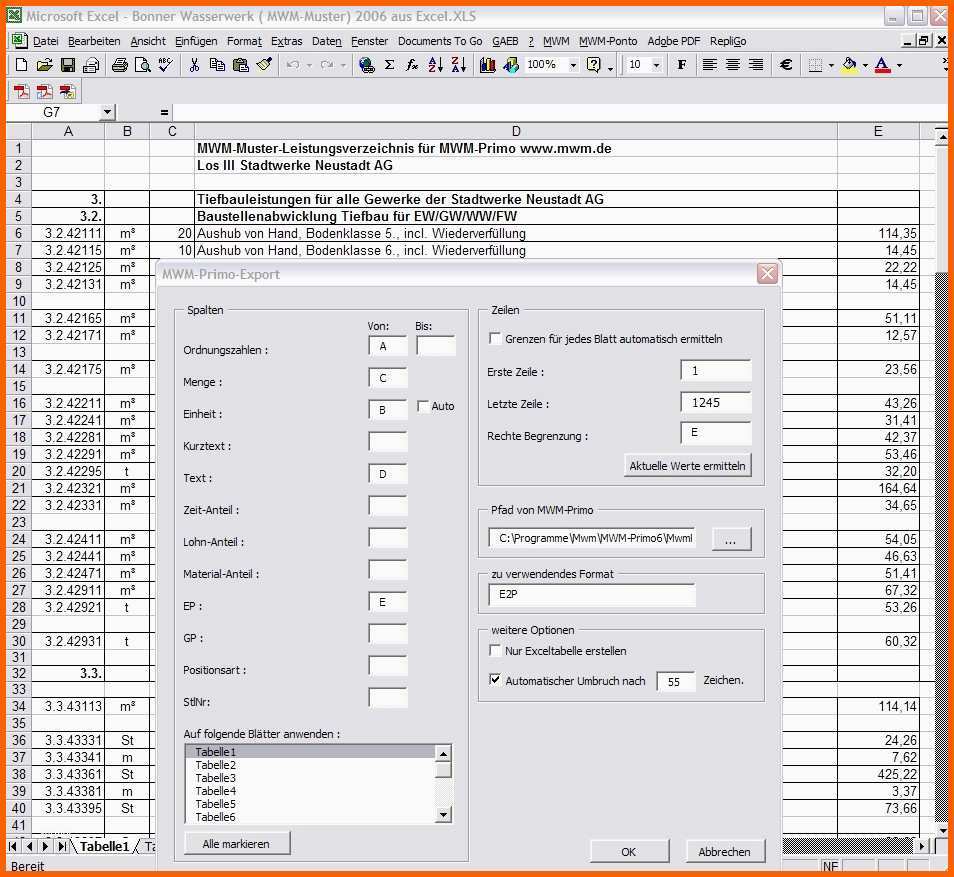
Task: Click the Save floppy disk icon
Action: tap(68, 65)
